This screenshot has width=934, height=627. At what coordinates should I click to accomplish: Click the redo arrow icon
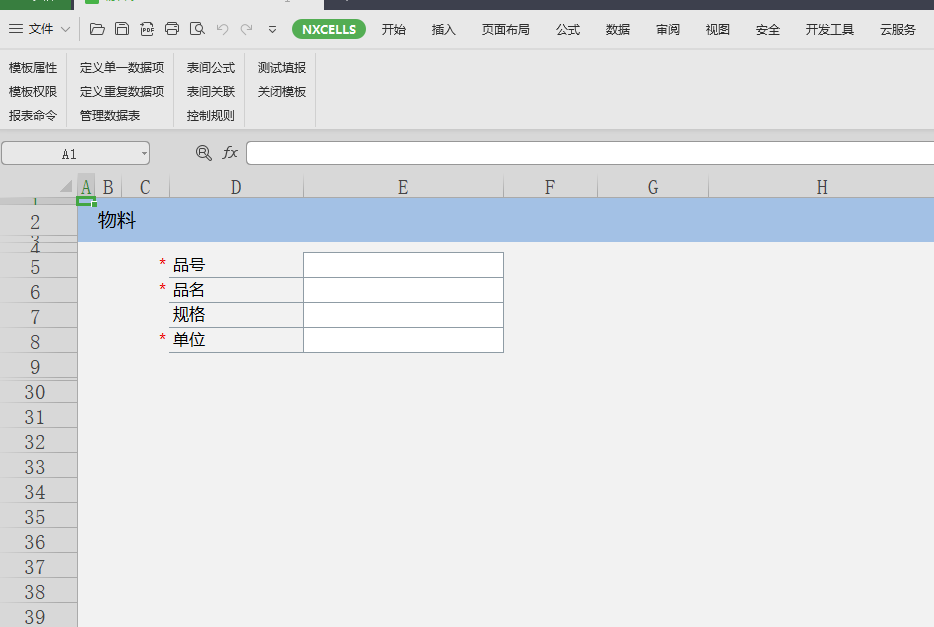click(x=246, y=29)
